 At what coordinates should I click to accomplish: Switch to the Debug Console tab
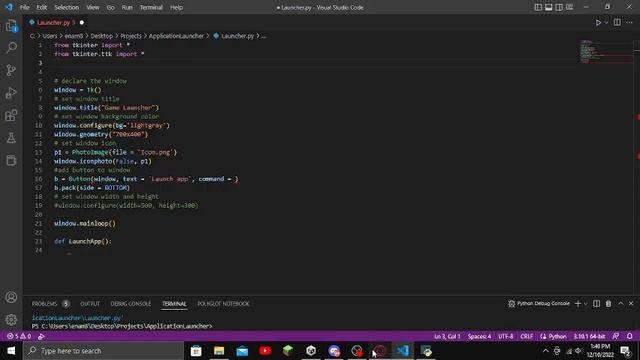pos(131,304)
